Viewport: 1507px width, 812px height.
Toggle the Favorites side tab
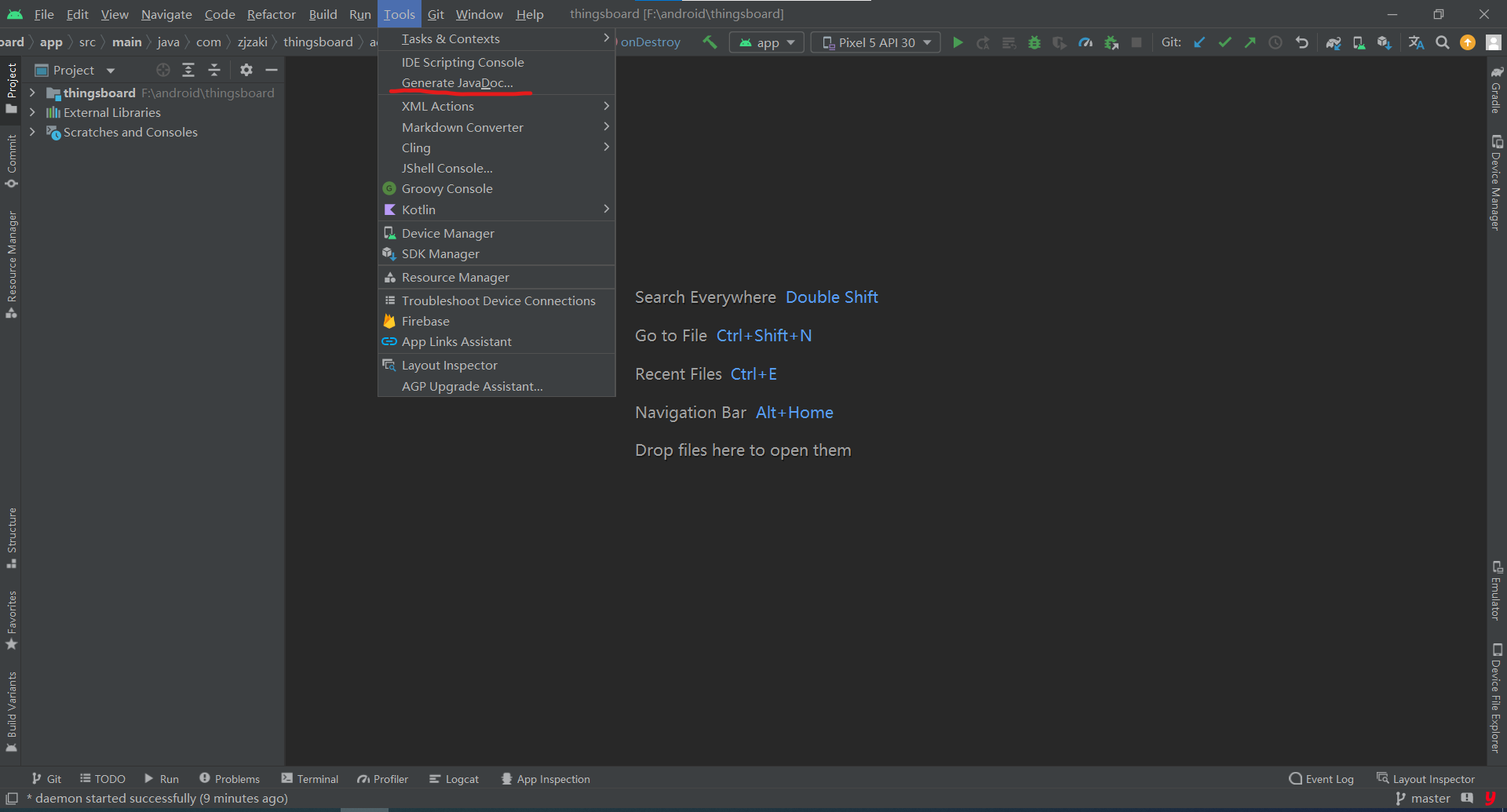pos(12,620)
